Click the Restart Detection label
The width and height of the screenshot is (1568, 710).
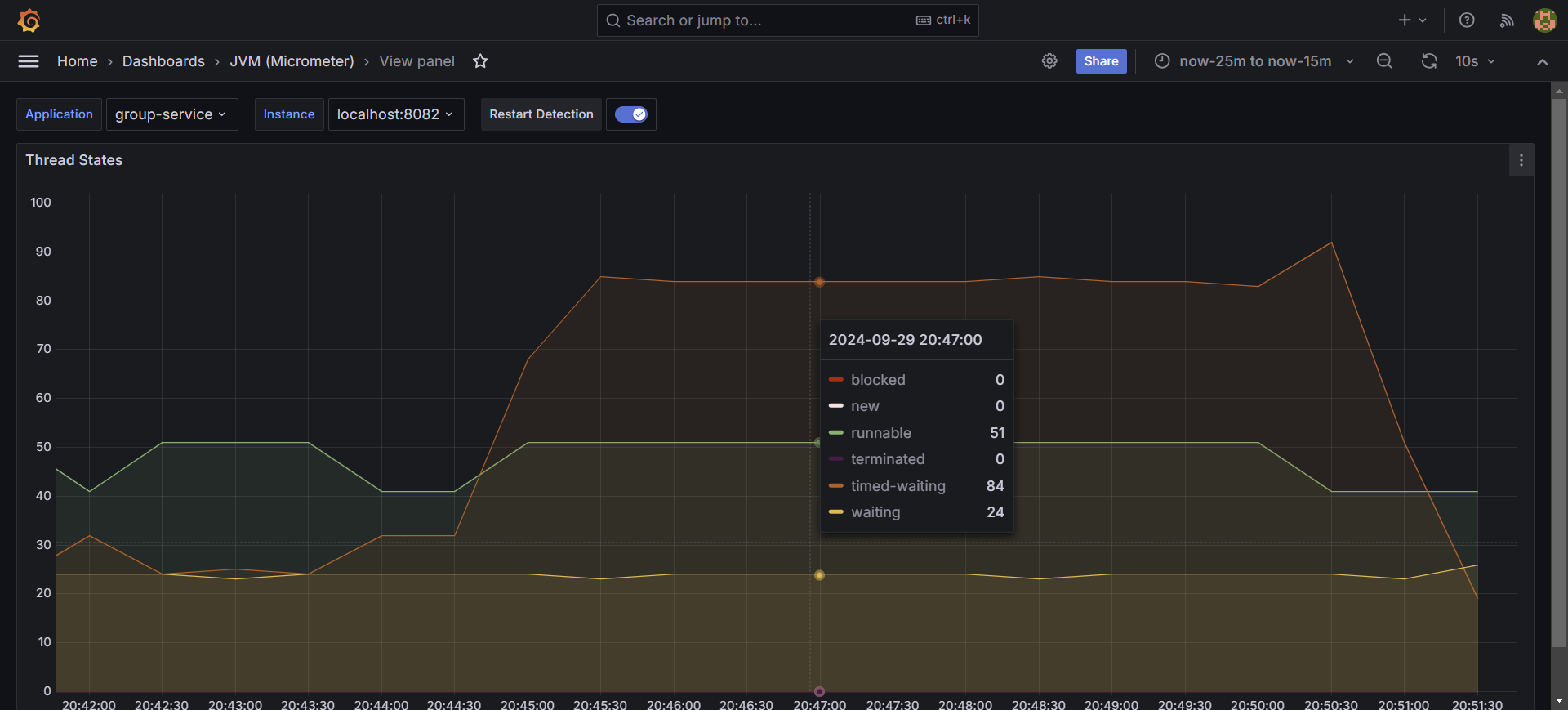541,114
